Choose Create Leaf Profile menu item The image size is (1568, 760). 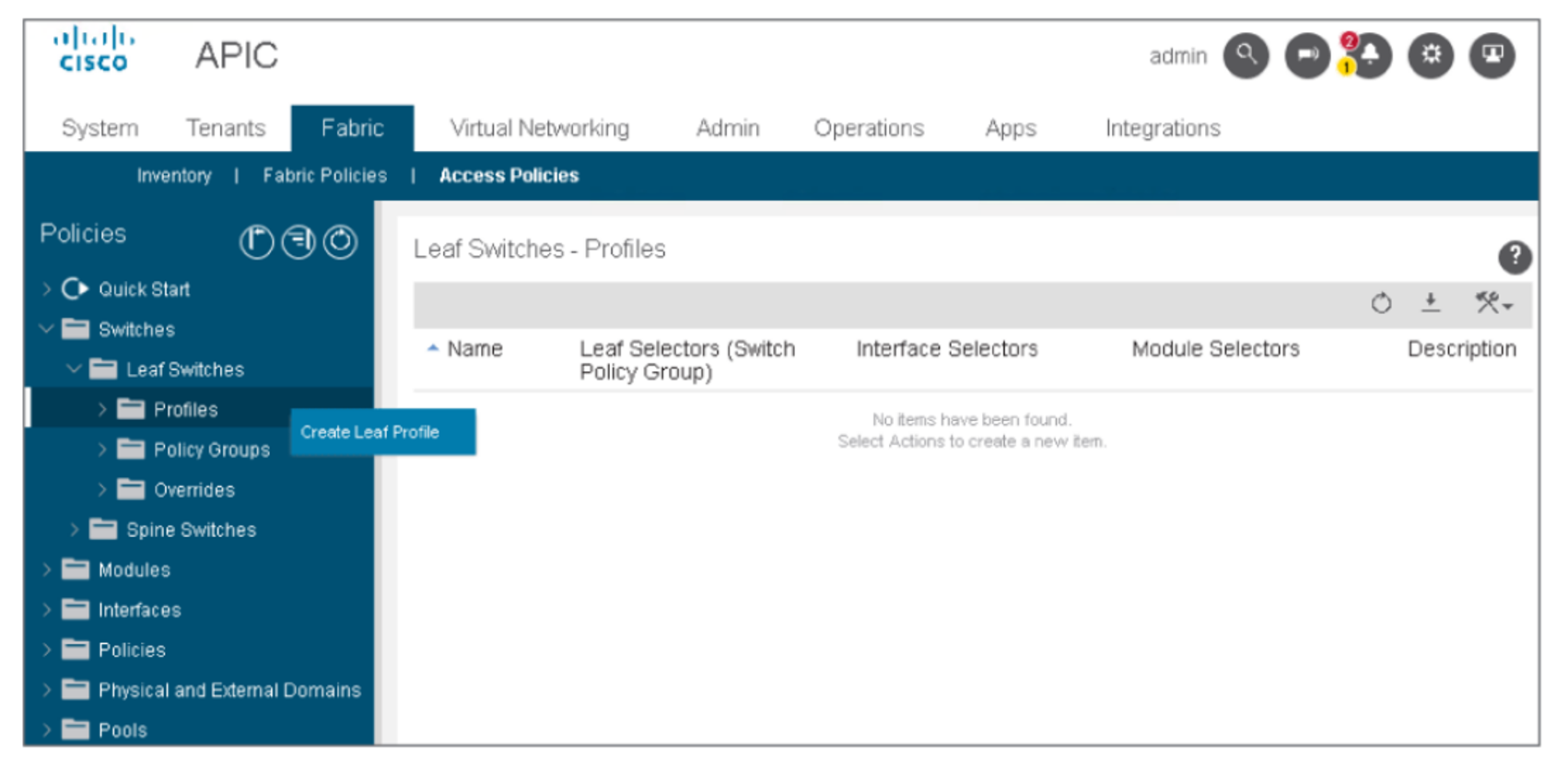[382, 432]
